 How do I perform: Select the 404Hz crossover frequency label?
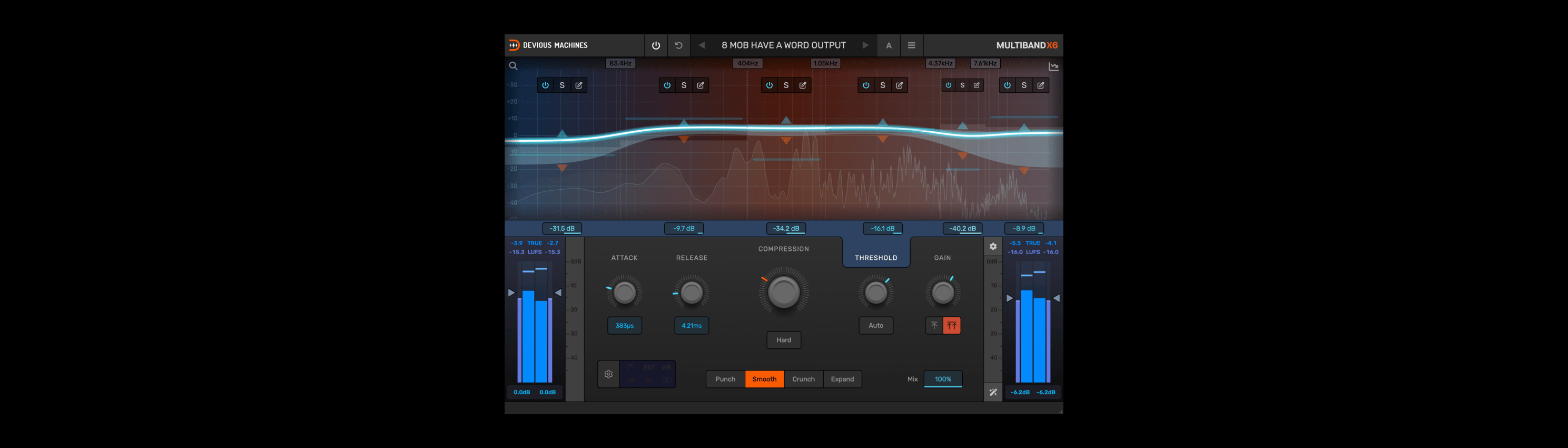tap(747, 63)
